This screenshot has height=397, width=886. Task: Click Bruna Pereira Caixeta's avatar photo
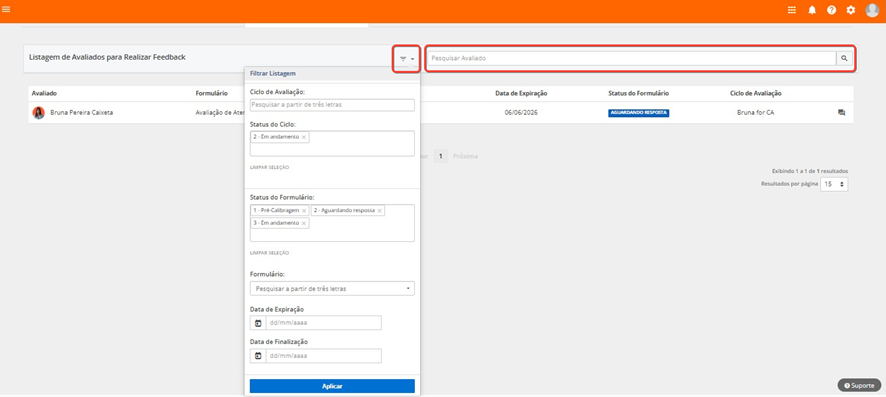click(38, 113)
